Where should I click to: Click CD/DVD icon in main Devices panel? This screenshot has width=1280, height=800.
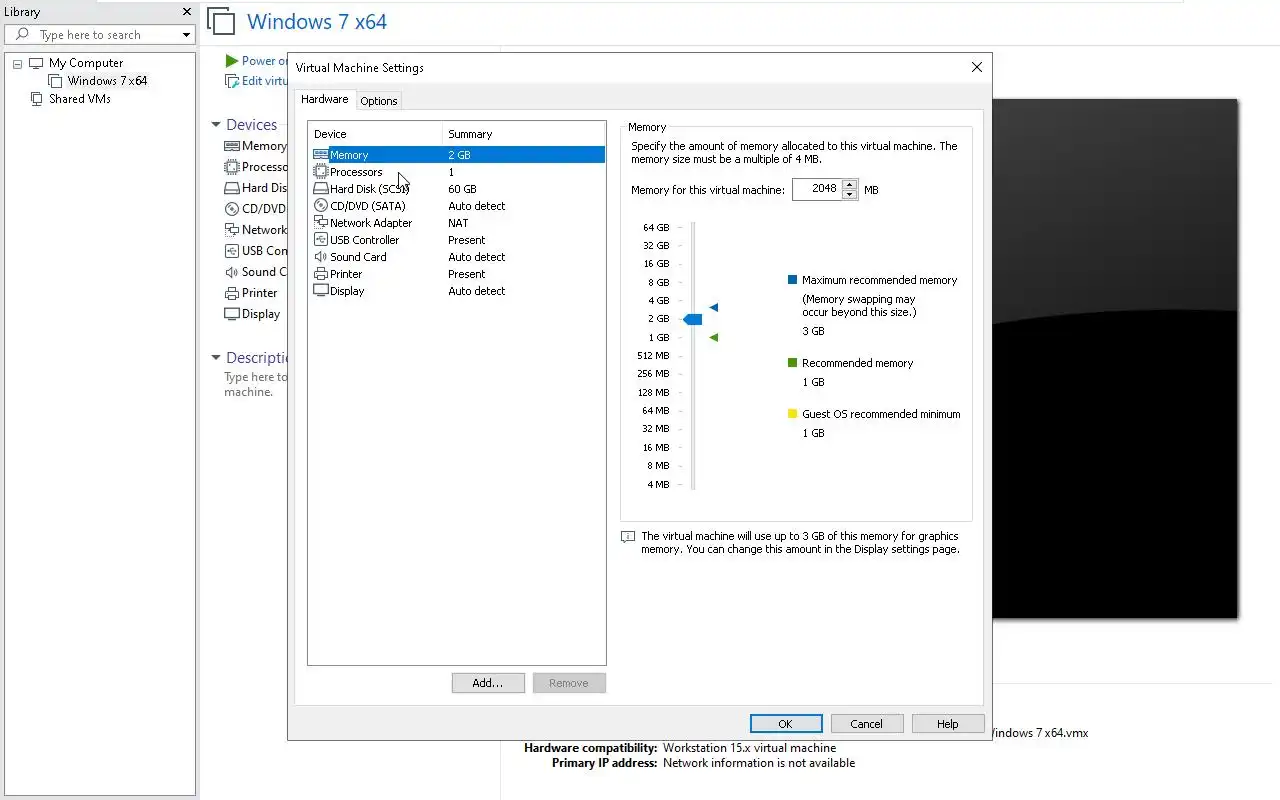coord(232,209)
